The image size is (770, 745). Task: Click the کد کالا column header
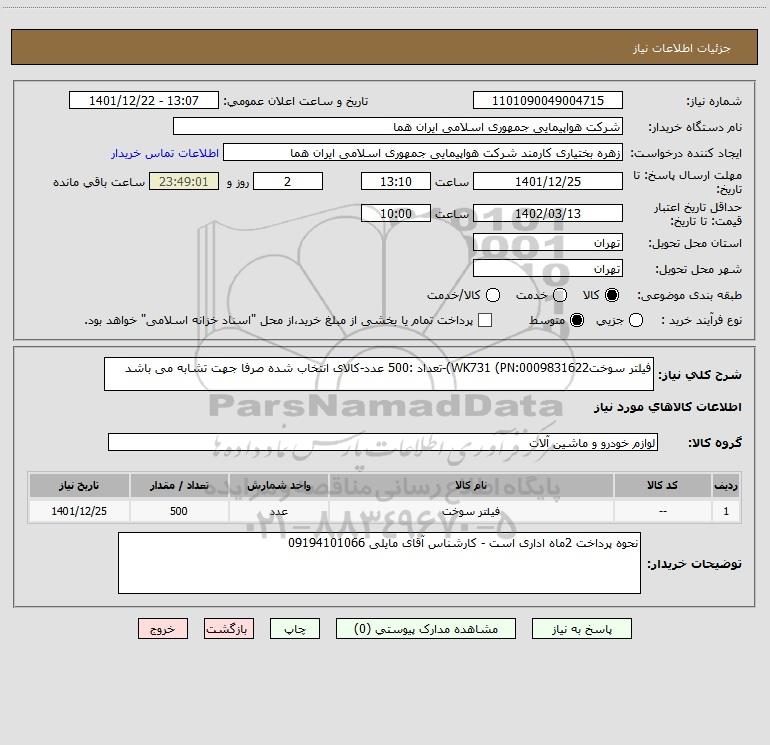(662, 486)
